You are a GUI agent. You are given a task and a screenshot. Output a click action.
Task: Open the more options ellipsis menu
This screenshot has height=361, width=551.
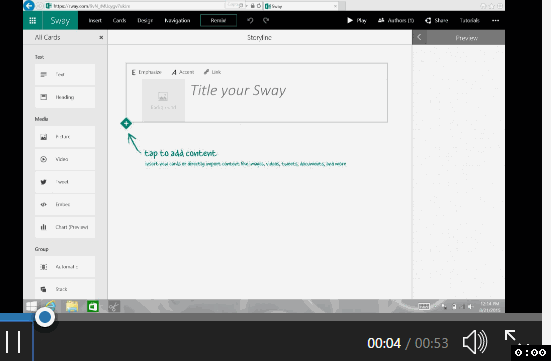point(495,20)
